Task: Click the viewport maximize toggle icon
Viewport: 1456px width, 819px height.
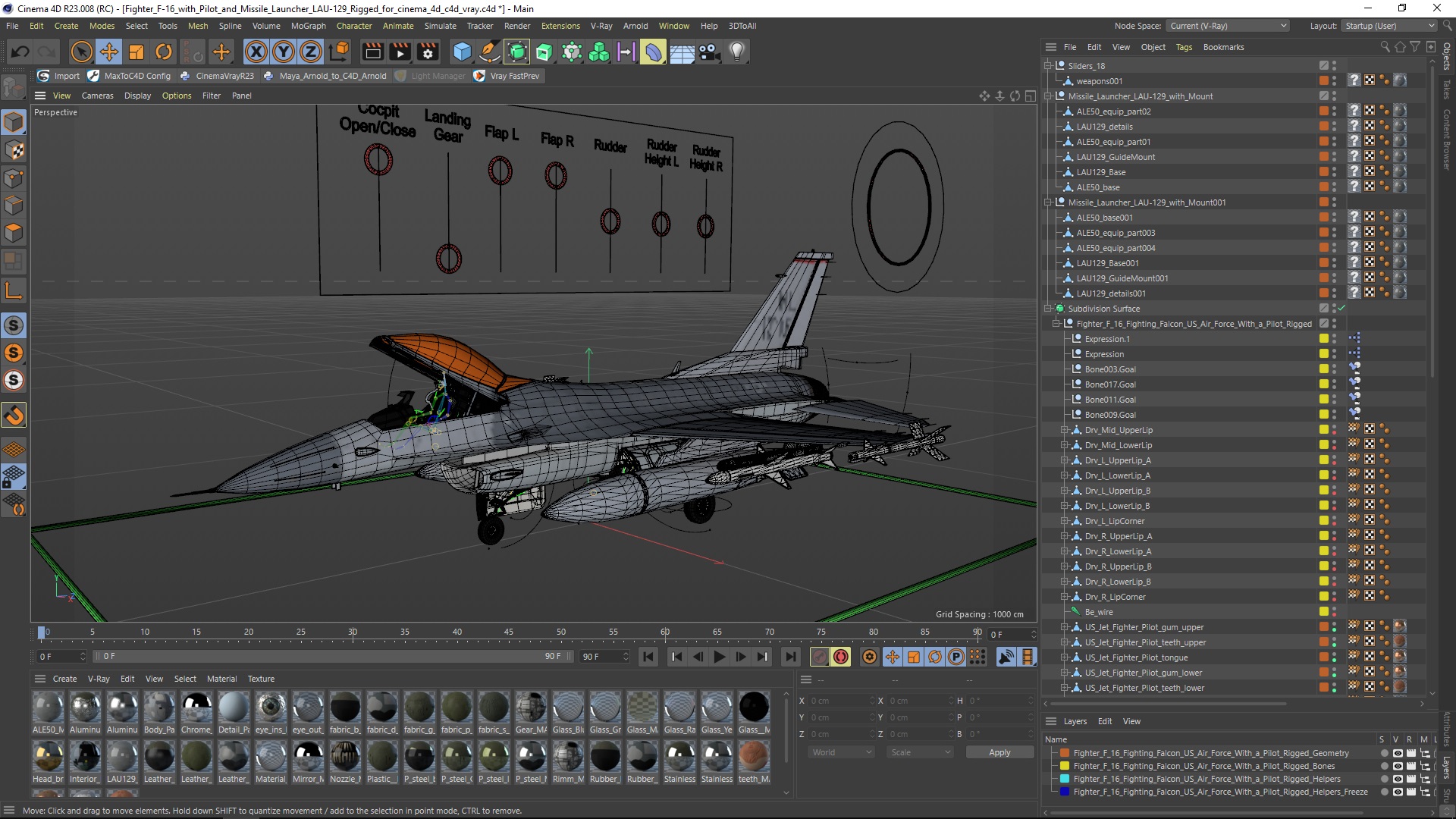Action: coord(1030,96)
